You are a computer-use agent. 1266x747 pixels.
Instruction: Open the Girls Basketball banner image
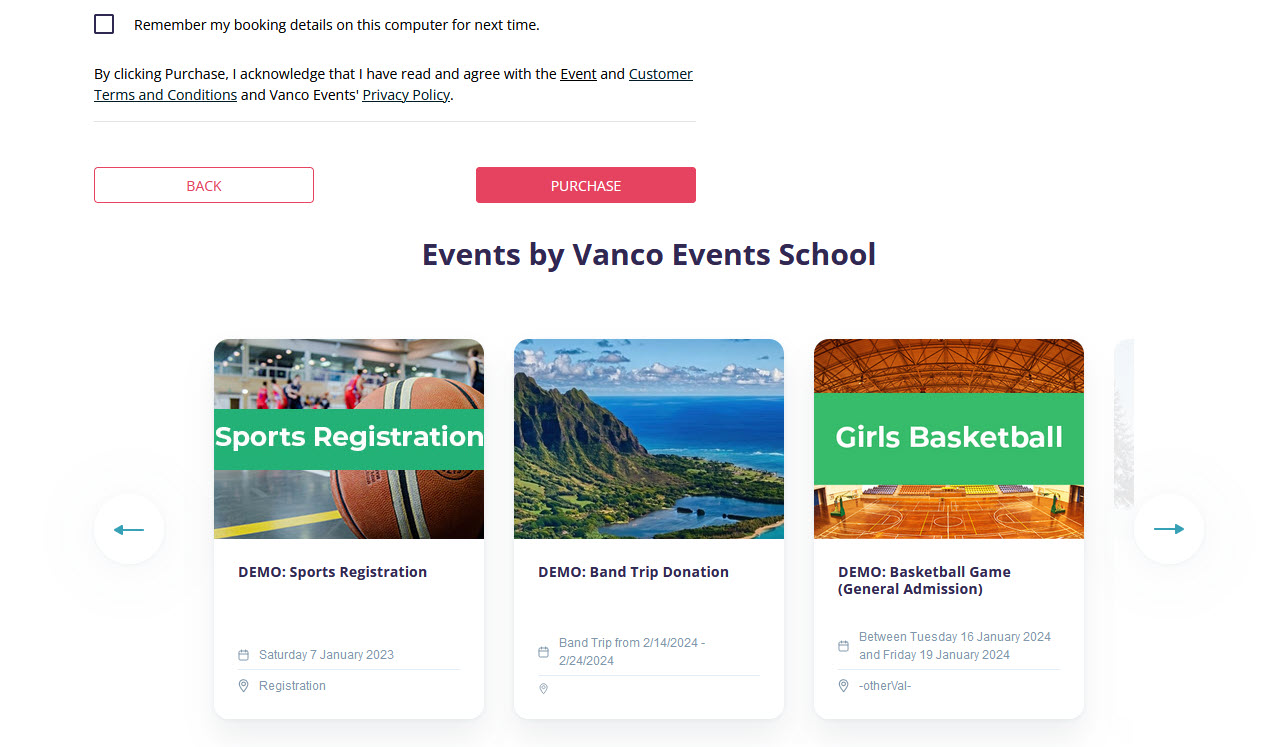949,438
